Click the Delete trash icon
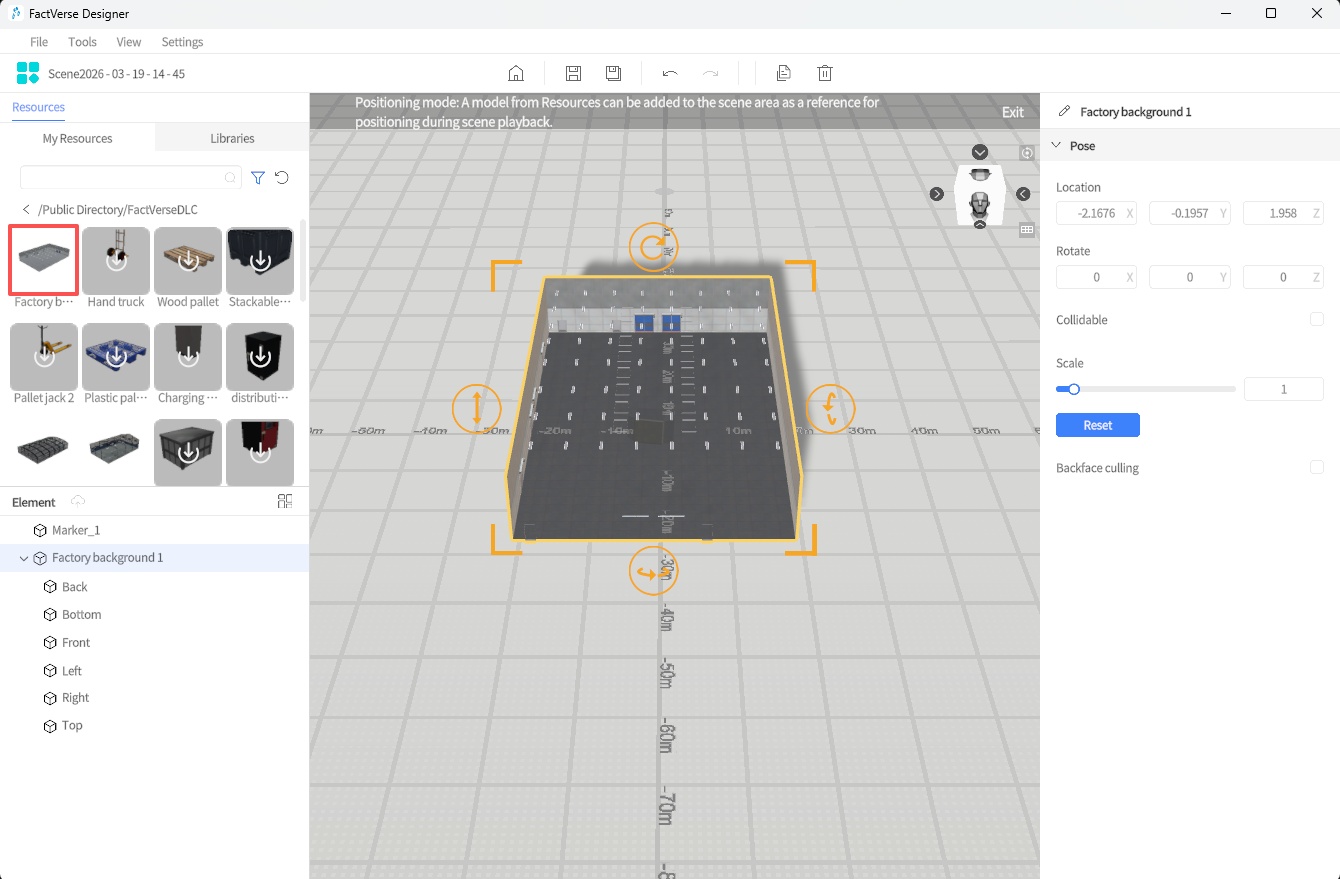 click(x=824, y=72)
